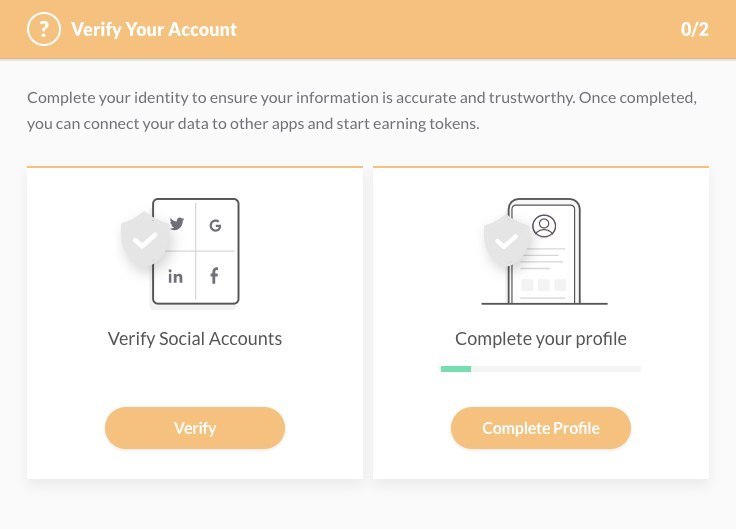
Task: Click the Twitter bird icon
Action: (x=177, y=225)
